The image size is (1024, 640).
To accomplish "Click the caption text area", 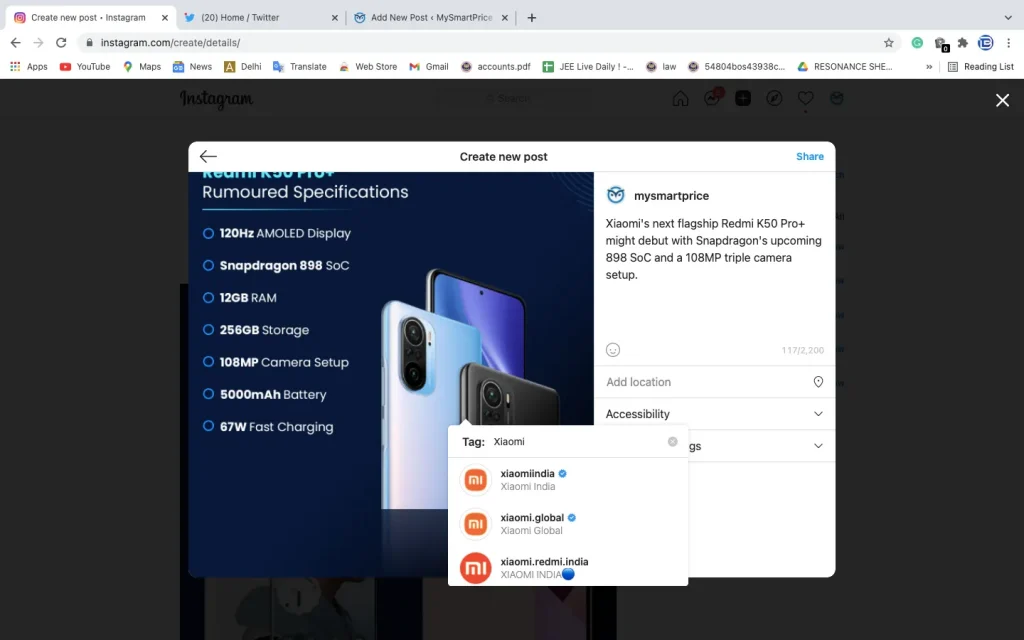I will (x=714, y=274).
